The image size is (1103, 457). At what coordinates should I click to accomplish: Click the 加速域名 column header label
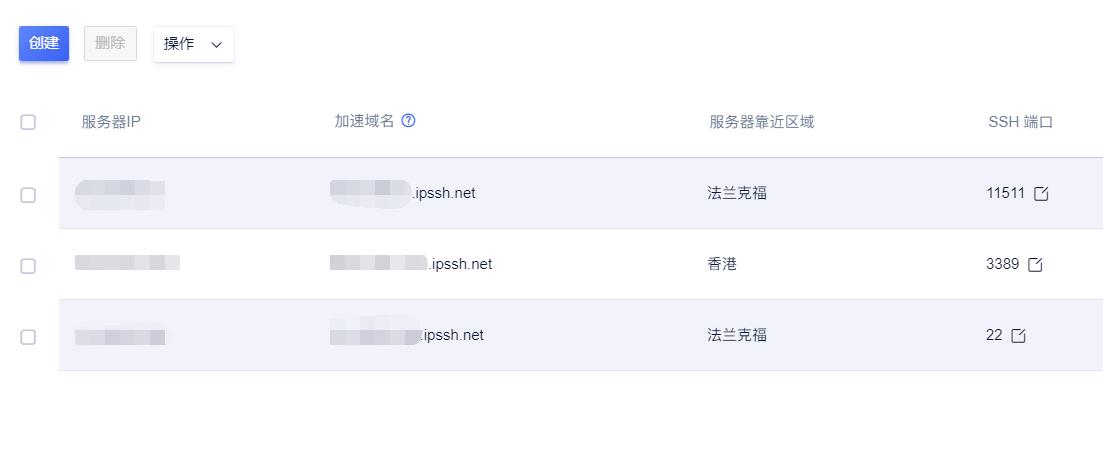coord(364,121)
